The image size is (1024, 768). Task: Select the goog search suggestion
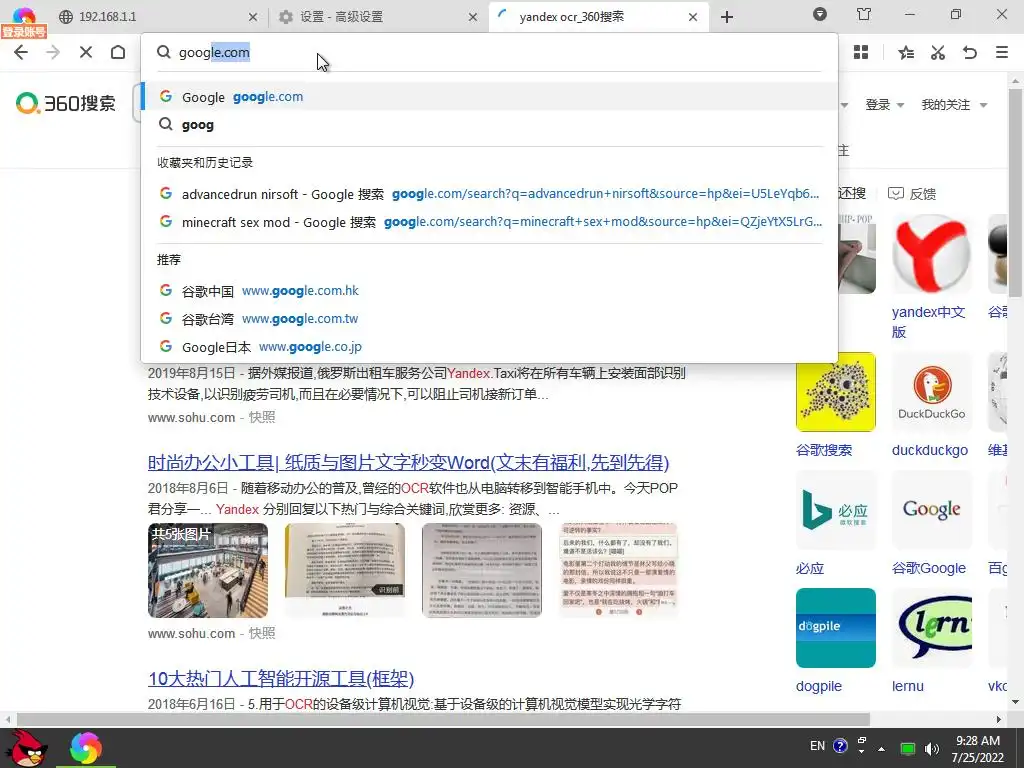[489, 125]
